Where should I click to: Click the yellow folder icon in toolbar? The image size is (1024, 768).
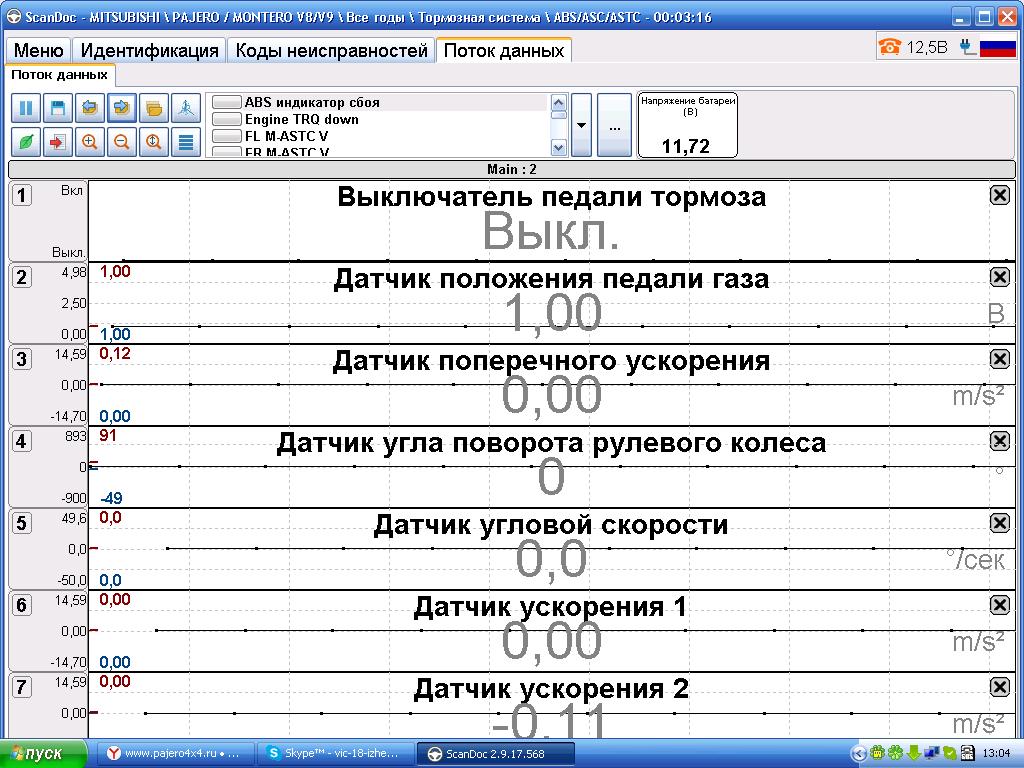[154, 108]
